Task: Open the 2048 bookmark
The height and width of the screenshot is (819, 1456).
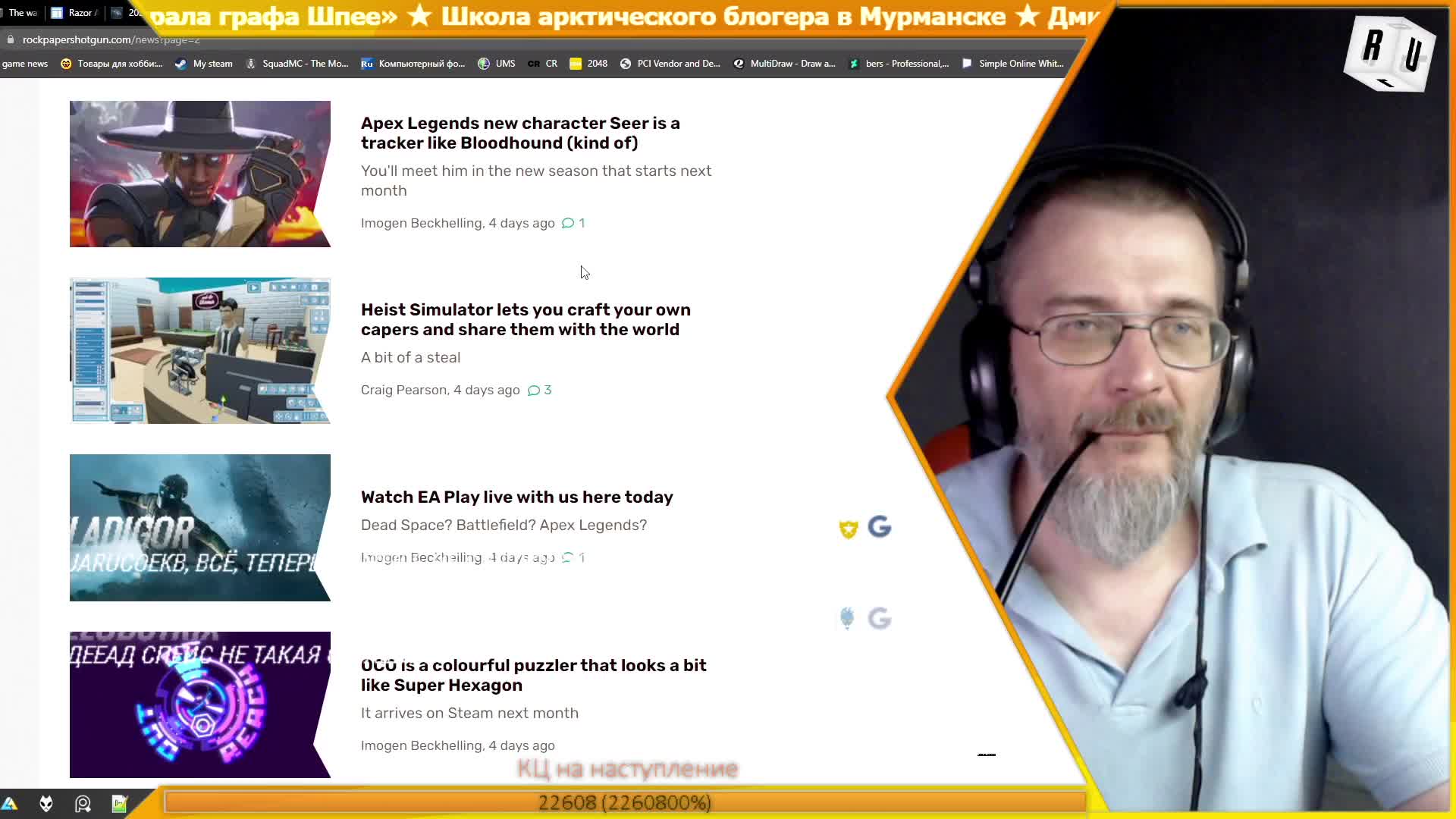Action: pos(588,64)
